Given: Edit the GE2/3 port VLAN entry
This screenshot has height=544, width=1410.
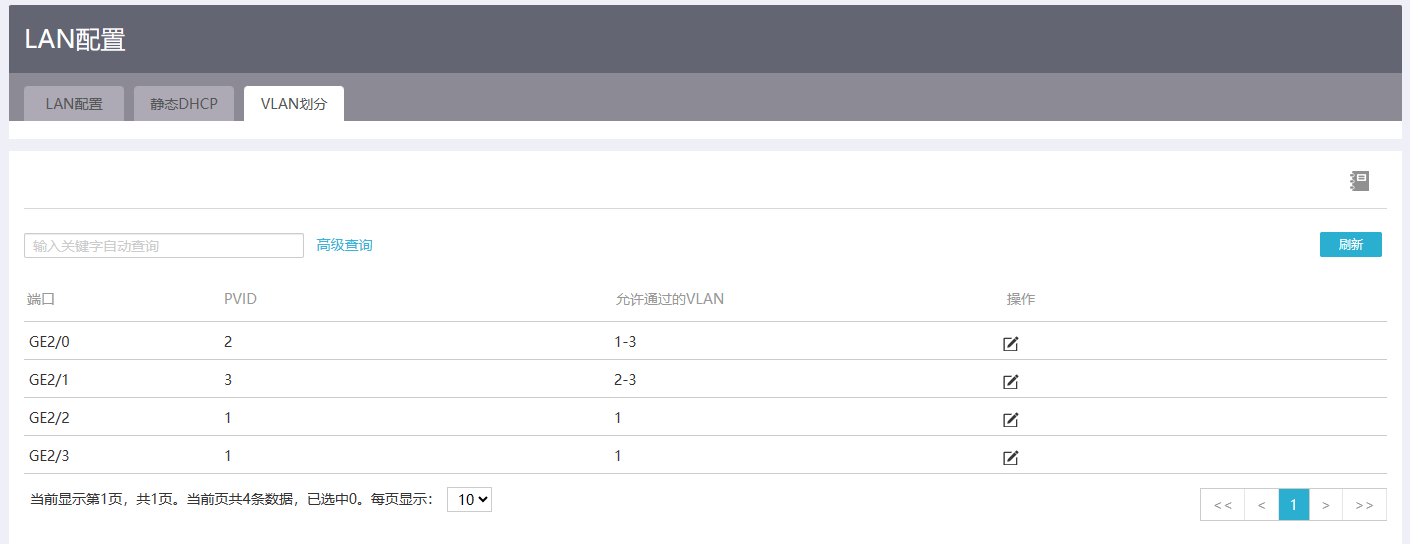Looking at the screenshot, I should [1011, 458].
